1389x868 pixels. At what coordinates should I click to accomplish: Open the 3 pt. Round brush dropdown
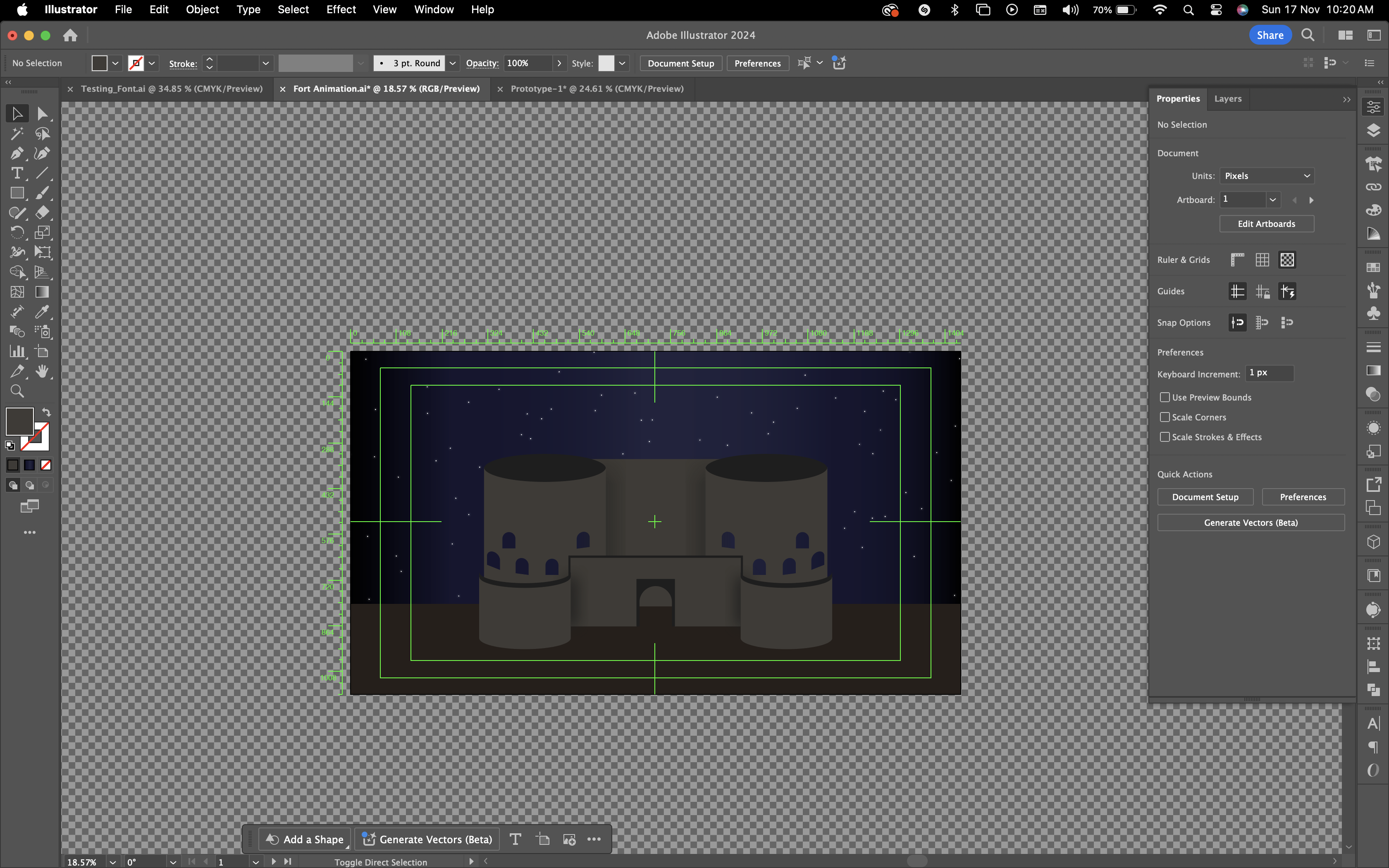pos(453,63)
